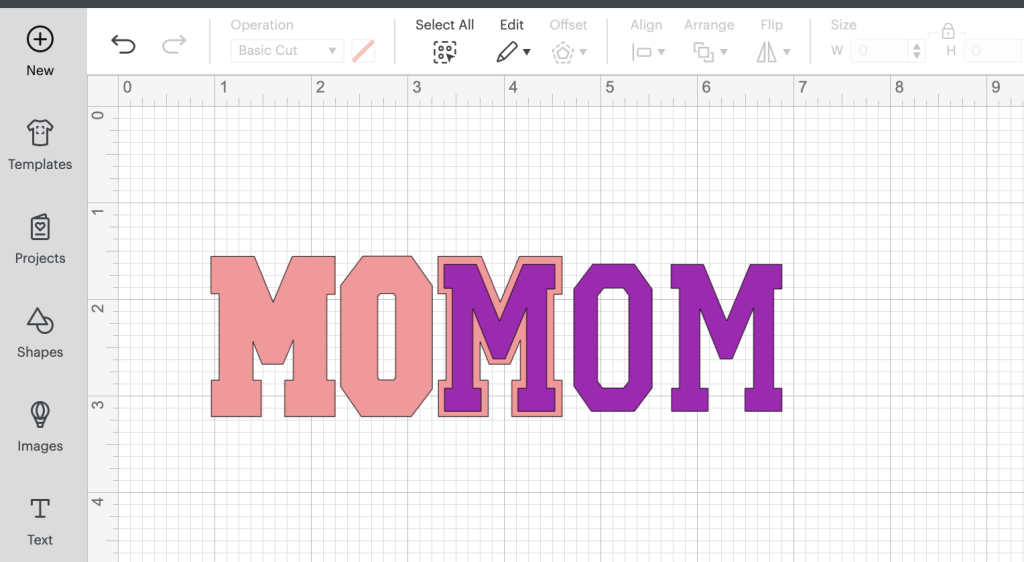Open the Arrange menu
Image resolution: width=1024 pixels, height=562 pixels.
[x=709, y=51]
